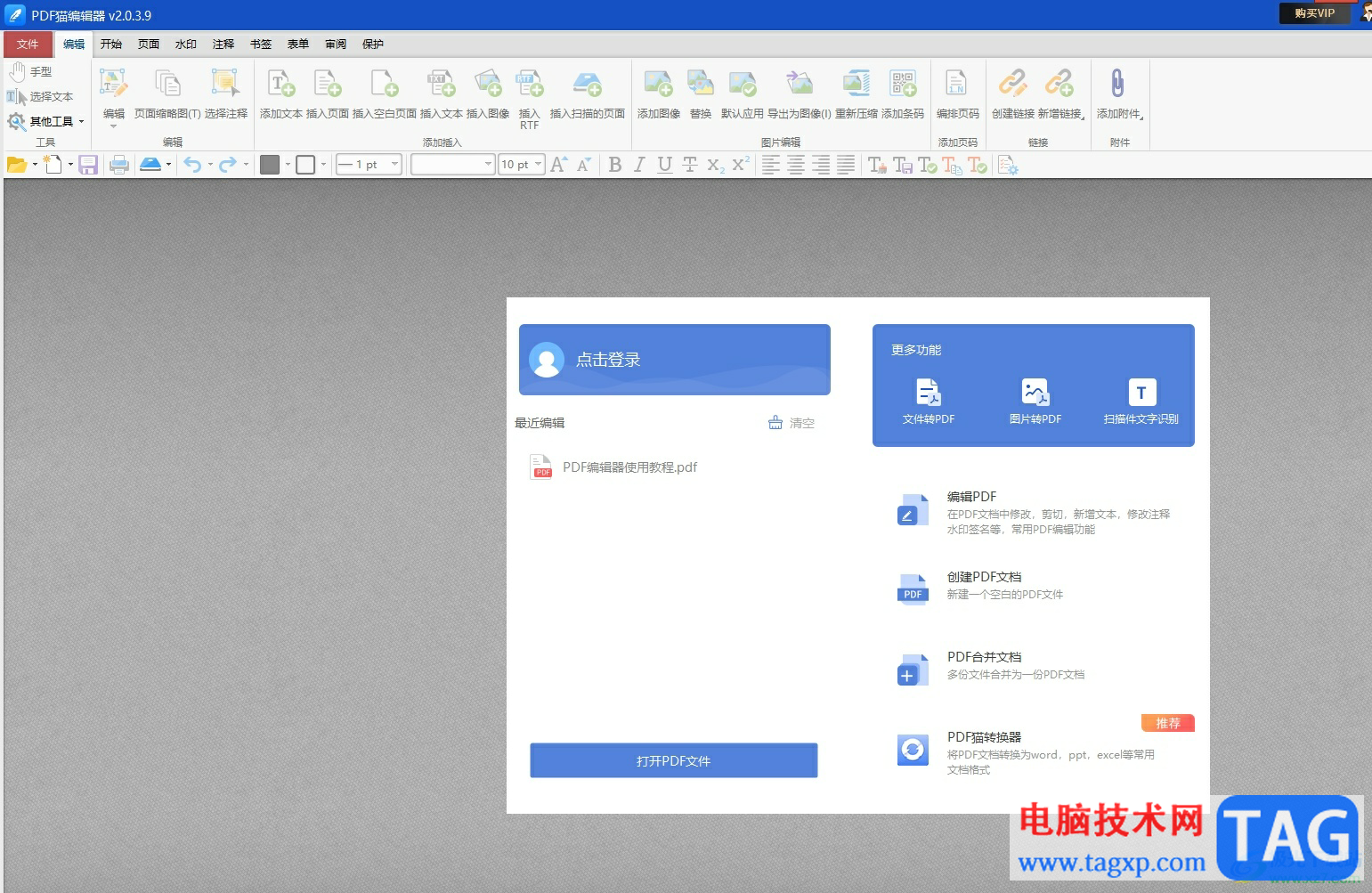This screenshot has width=1372, height=893.
Task: Click the open folder icon in quick toolbar
Action: [x=17, y=165]
